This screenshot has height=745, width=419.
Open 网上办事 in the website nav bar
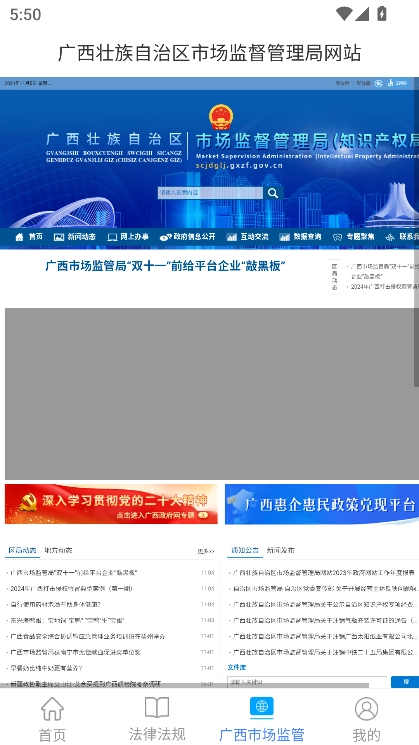tap(128, 237)
